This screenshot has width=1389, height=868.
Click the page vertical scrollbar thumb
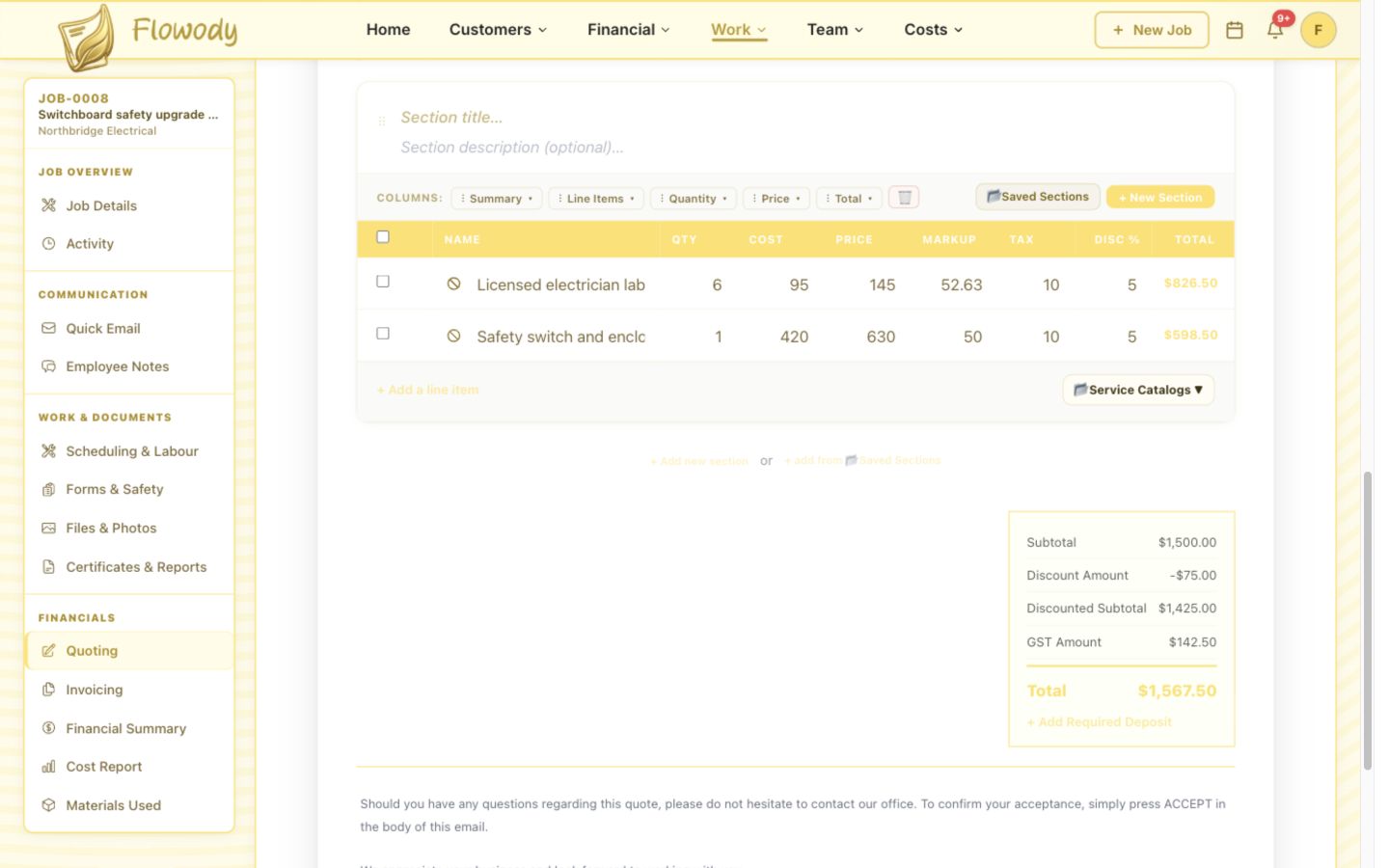1367,621
